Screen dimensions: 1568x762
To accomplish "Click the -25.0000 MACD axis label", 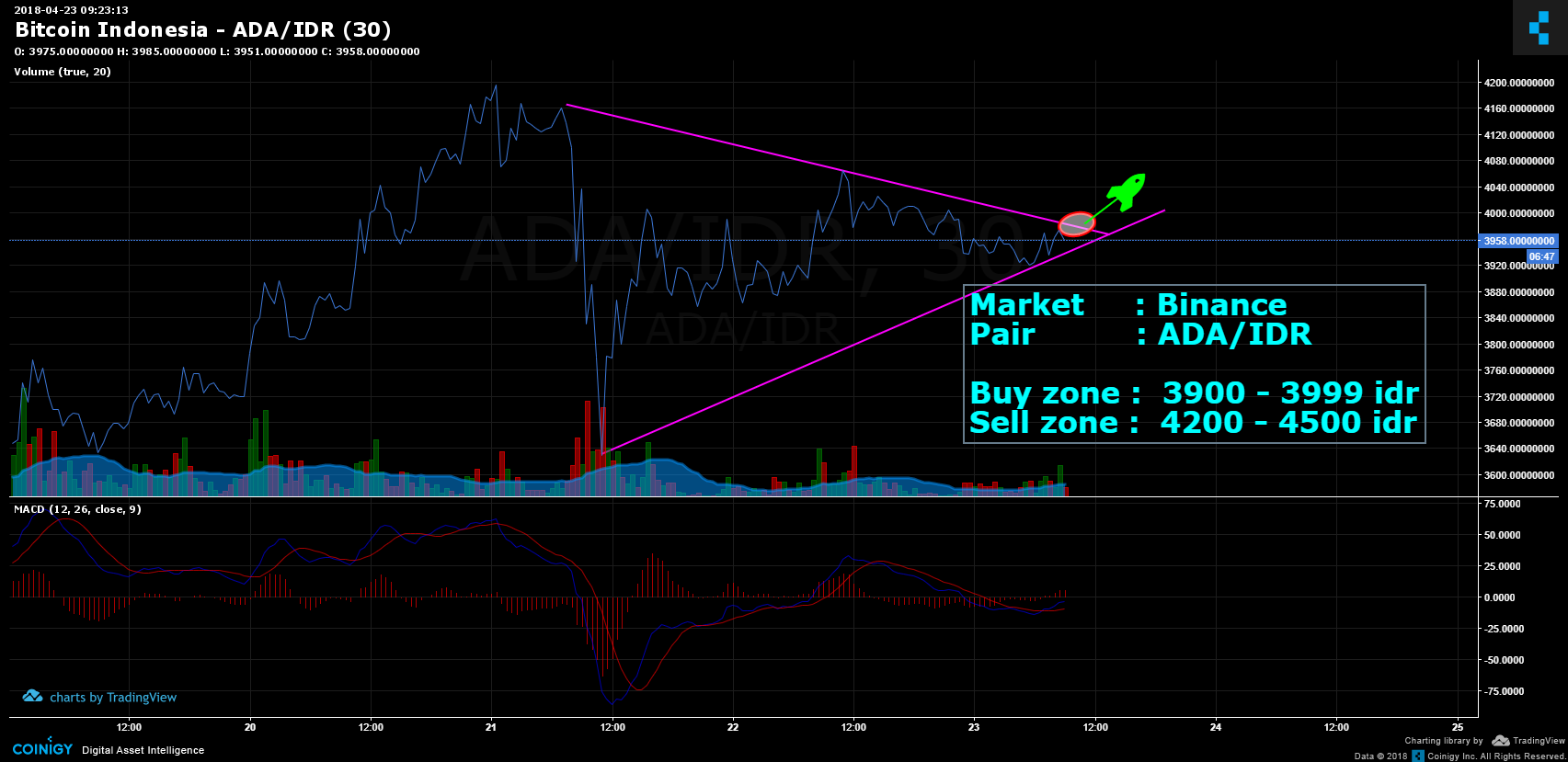I will pos(1503,629).
